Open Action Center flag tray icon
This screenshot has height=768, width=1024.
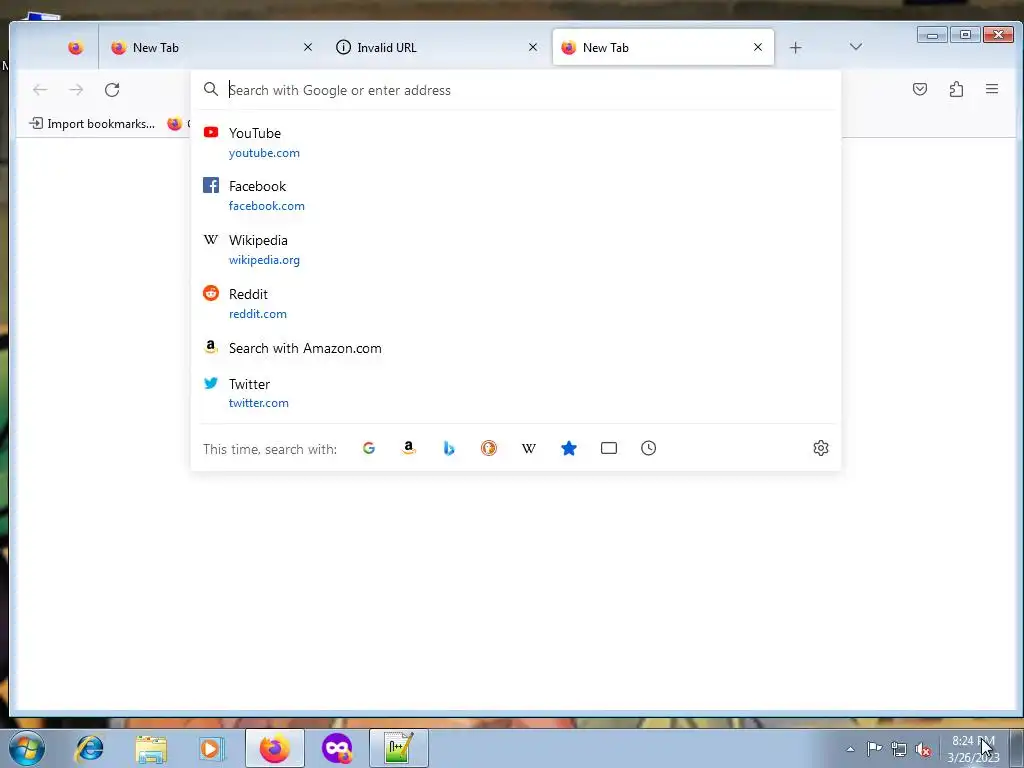point(874,748)
